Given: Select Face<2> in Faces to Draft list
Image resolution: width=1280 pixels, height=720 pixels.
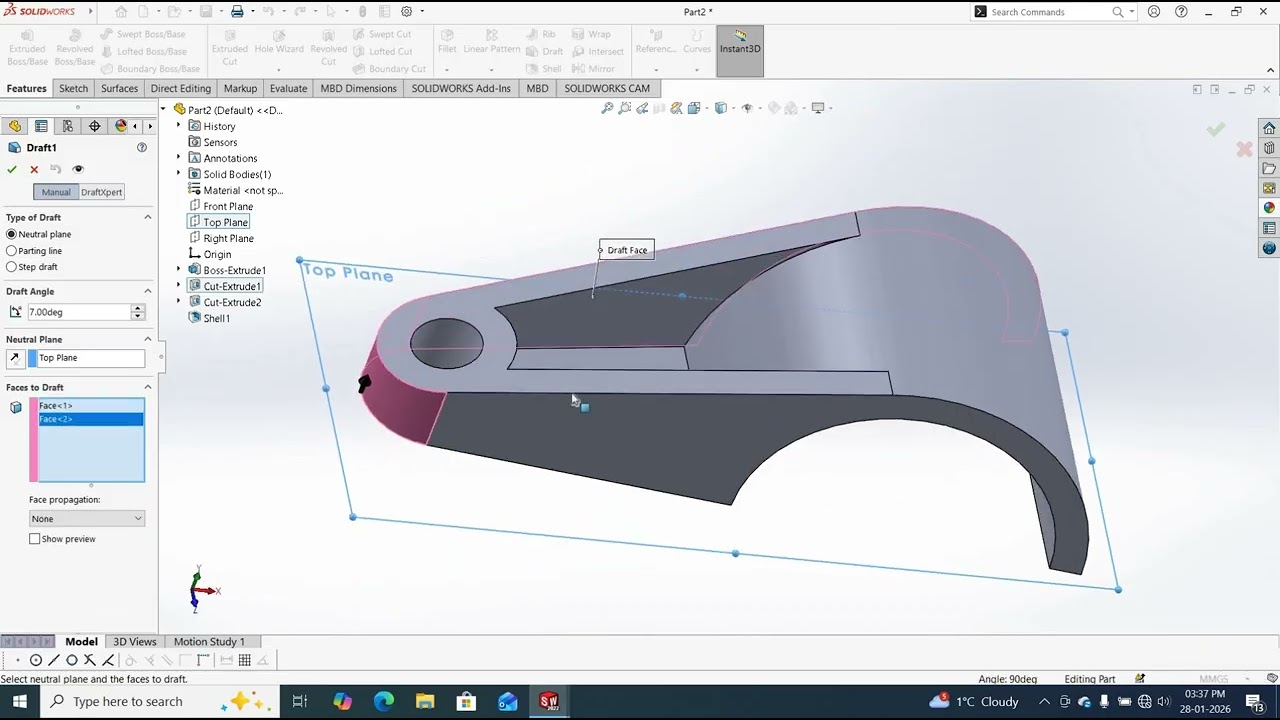Looking at the screenshot, I should (90, 419).
